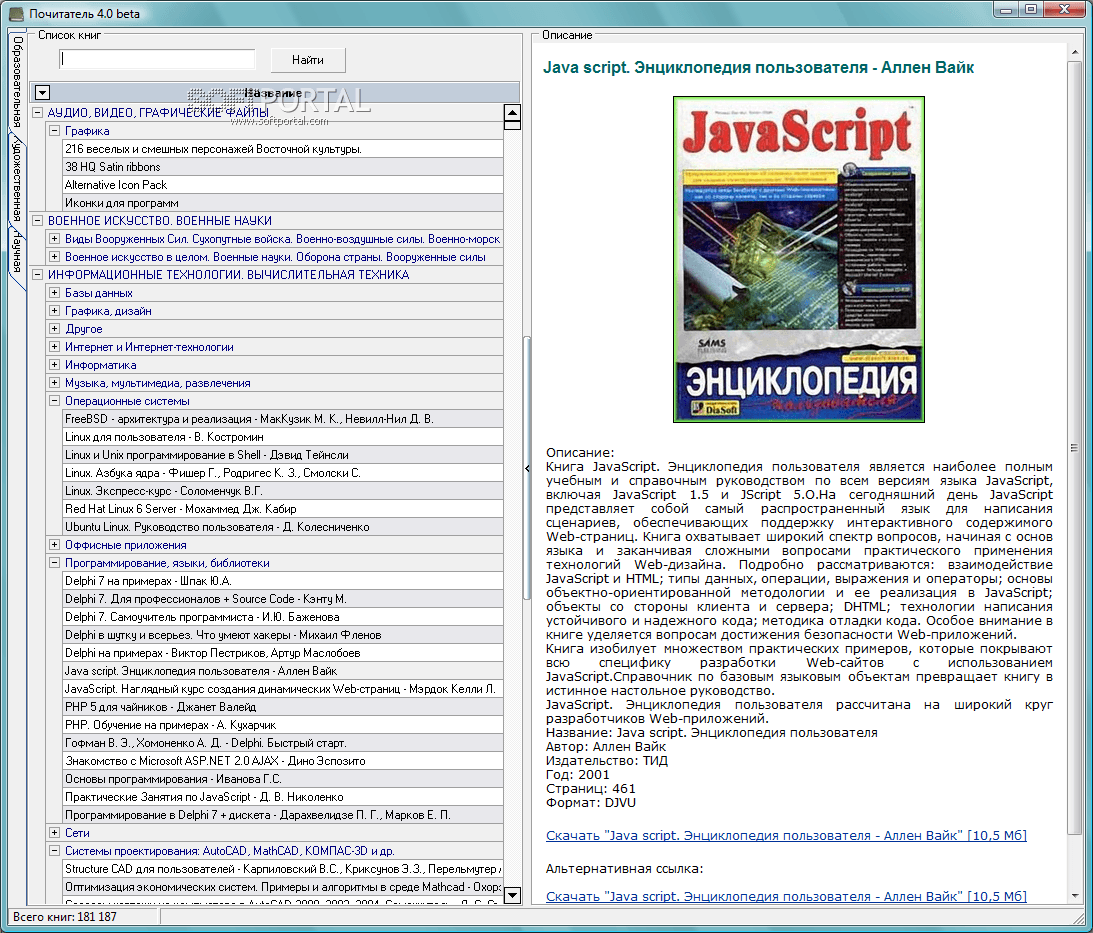Screen dimensions: 1093x933
Task: Click description pane scroll down arrow
Action: (x=1074, y=895)
